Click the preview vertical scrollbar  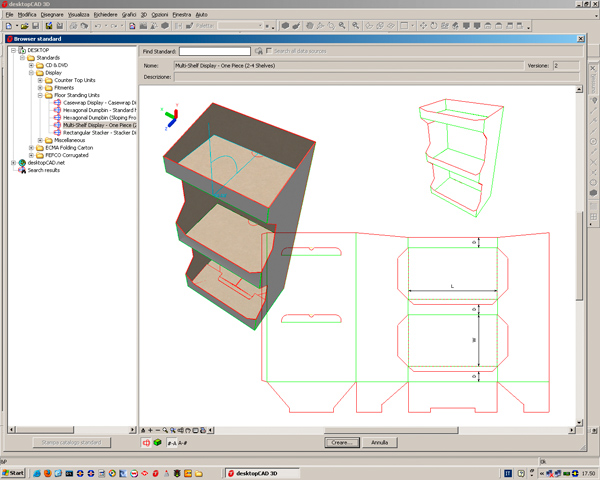[x=579, y=256]
